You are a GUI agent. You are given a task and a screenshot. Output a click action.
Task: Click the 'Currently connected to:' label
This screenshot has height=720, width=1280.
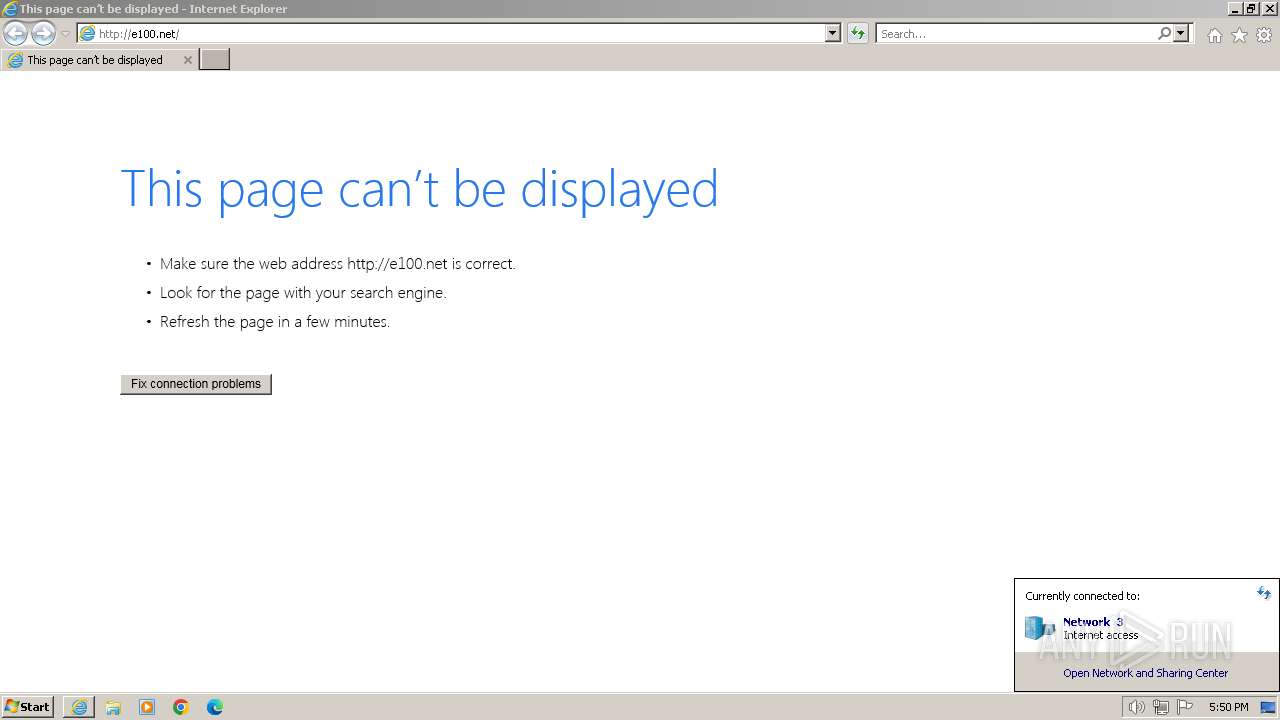(x=1082, y=596)
